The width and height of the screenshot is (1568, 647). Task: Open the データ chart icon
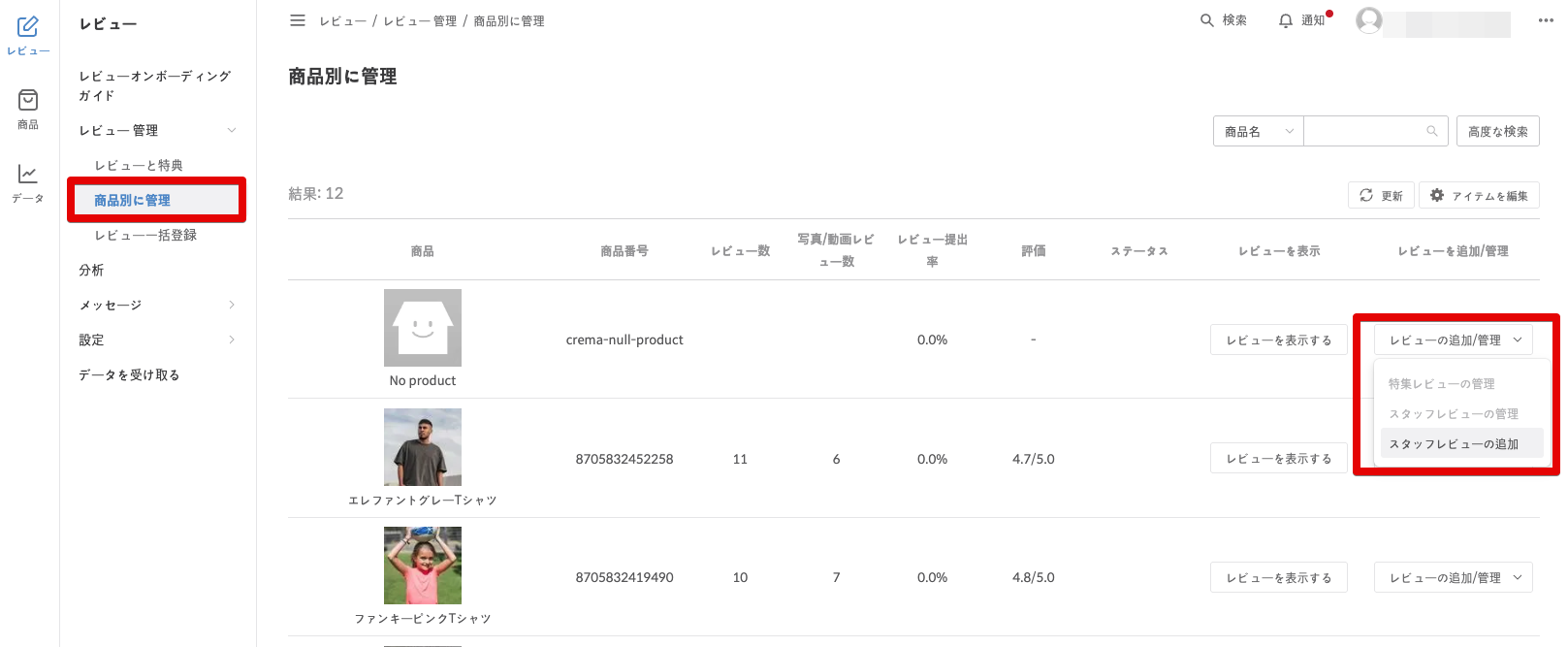click(28, 175)
